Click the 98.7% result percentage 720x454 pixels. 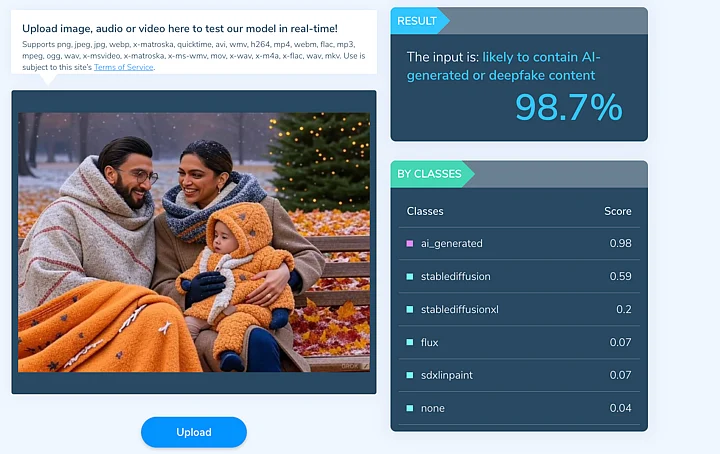568,107
